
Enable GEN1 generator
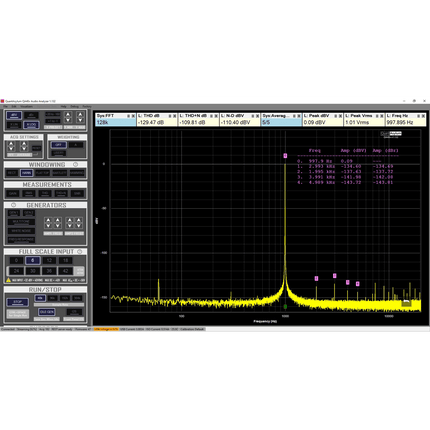click(x=14, y=213)
